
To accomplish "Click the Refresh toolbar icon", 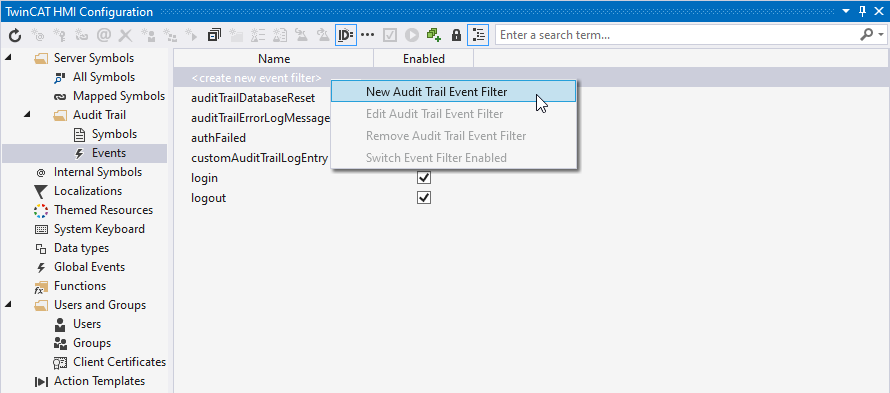I will [x=15, y=36].
